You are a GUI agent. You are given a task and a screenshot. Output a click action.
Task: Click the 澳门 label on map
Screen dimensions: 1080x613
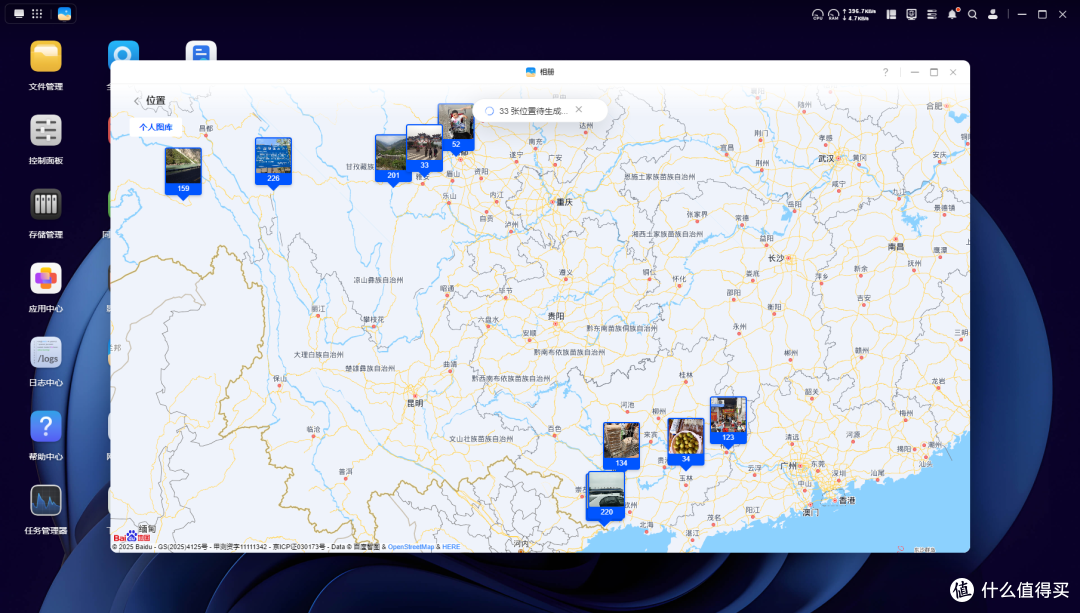point(811,512)
